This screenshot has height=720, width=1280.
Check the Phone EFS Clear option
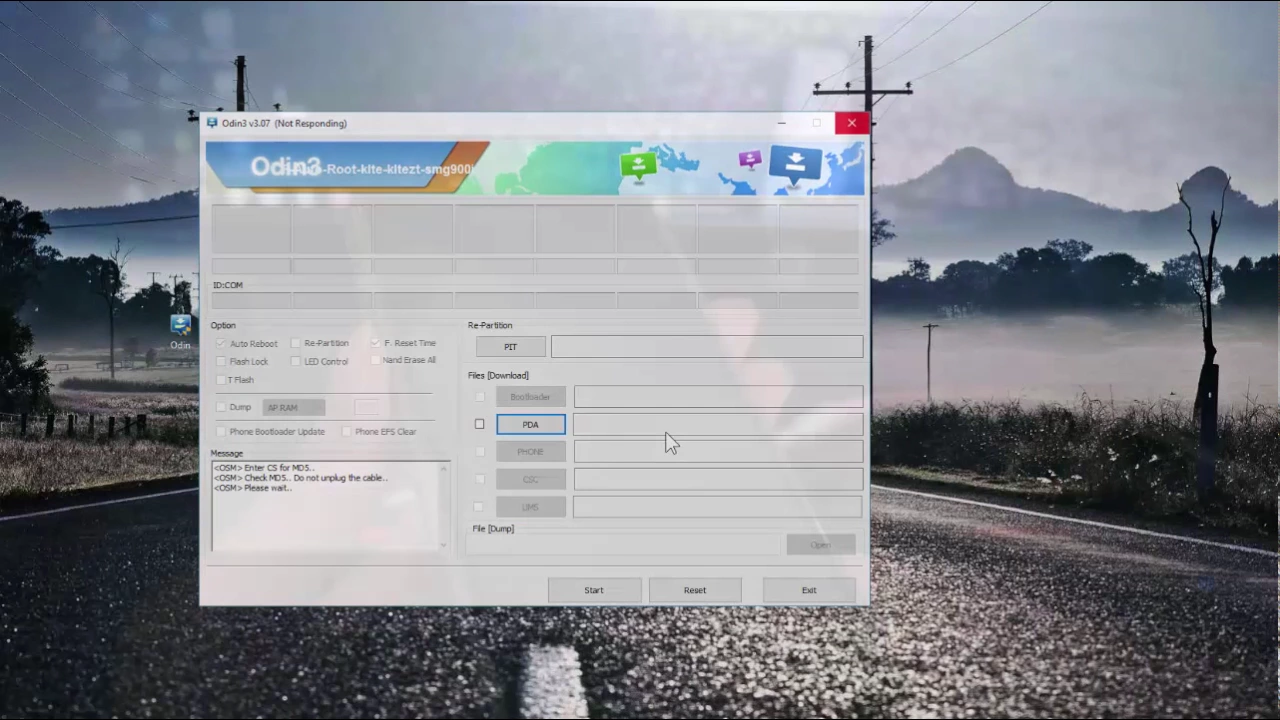tap(346, 431)
